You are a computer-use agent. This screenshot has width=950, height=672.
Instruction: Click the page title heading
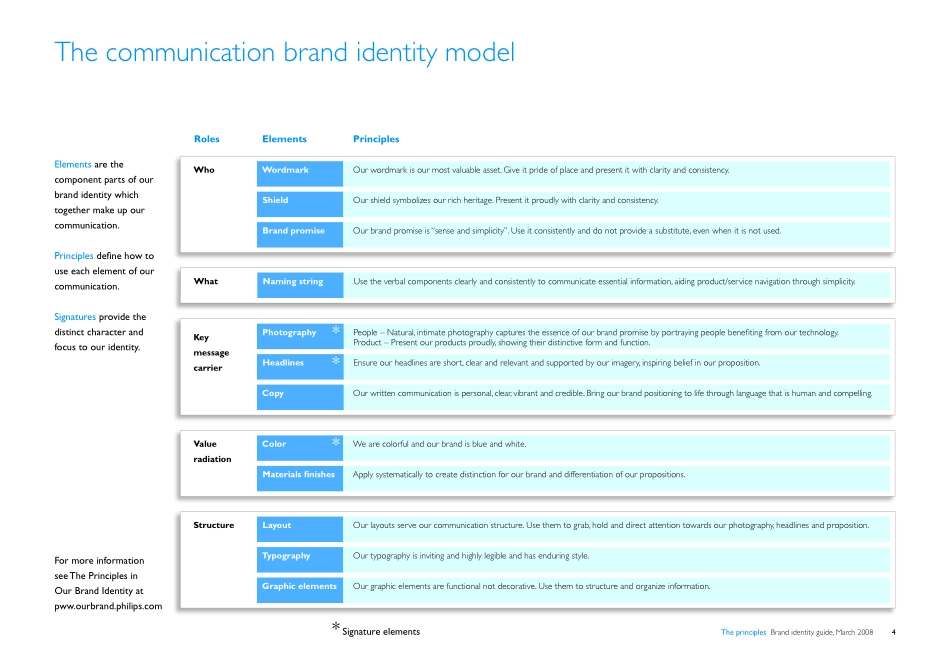coord(285,52)
